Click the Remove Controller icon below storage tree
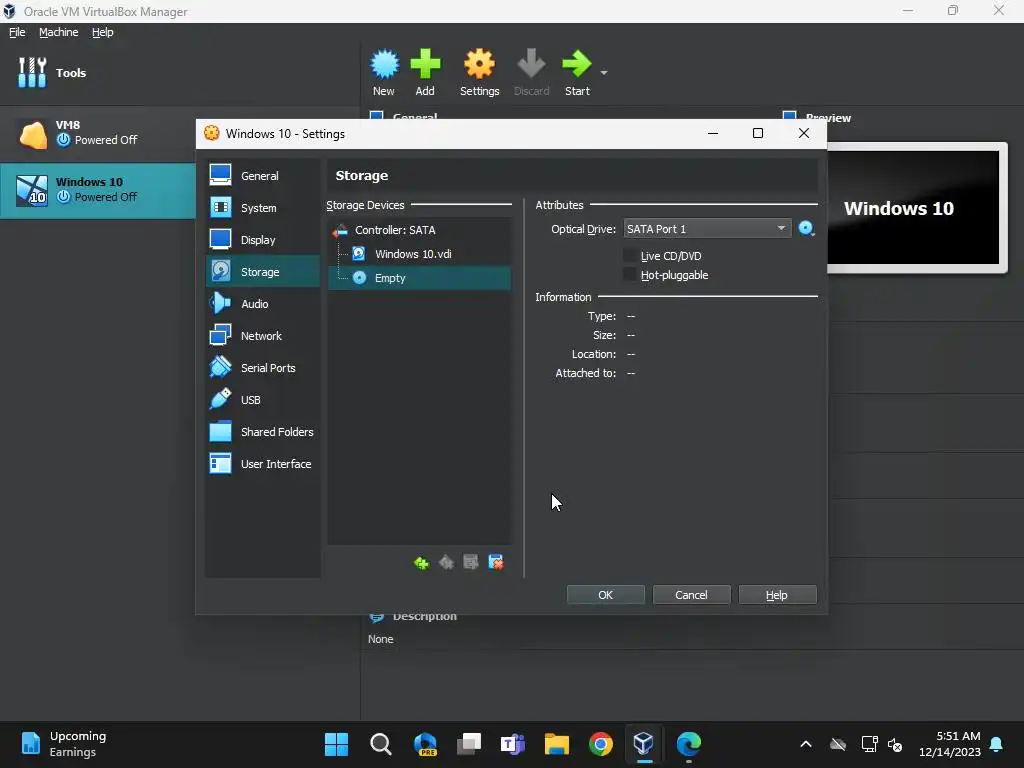Screen dimensions: 1024x768 tap(446, 562)
